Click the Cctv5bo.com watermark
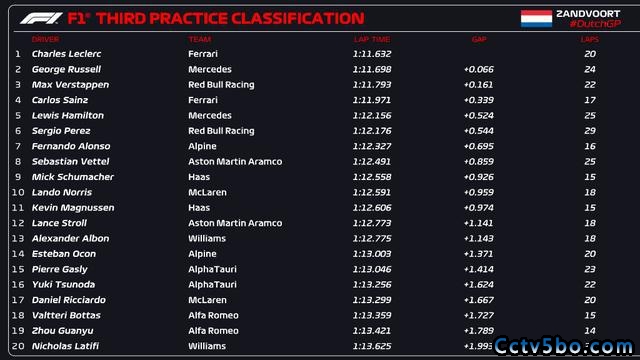640x360 pixels. point(564,346)
